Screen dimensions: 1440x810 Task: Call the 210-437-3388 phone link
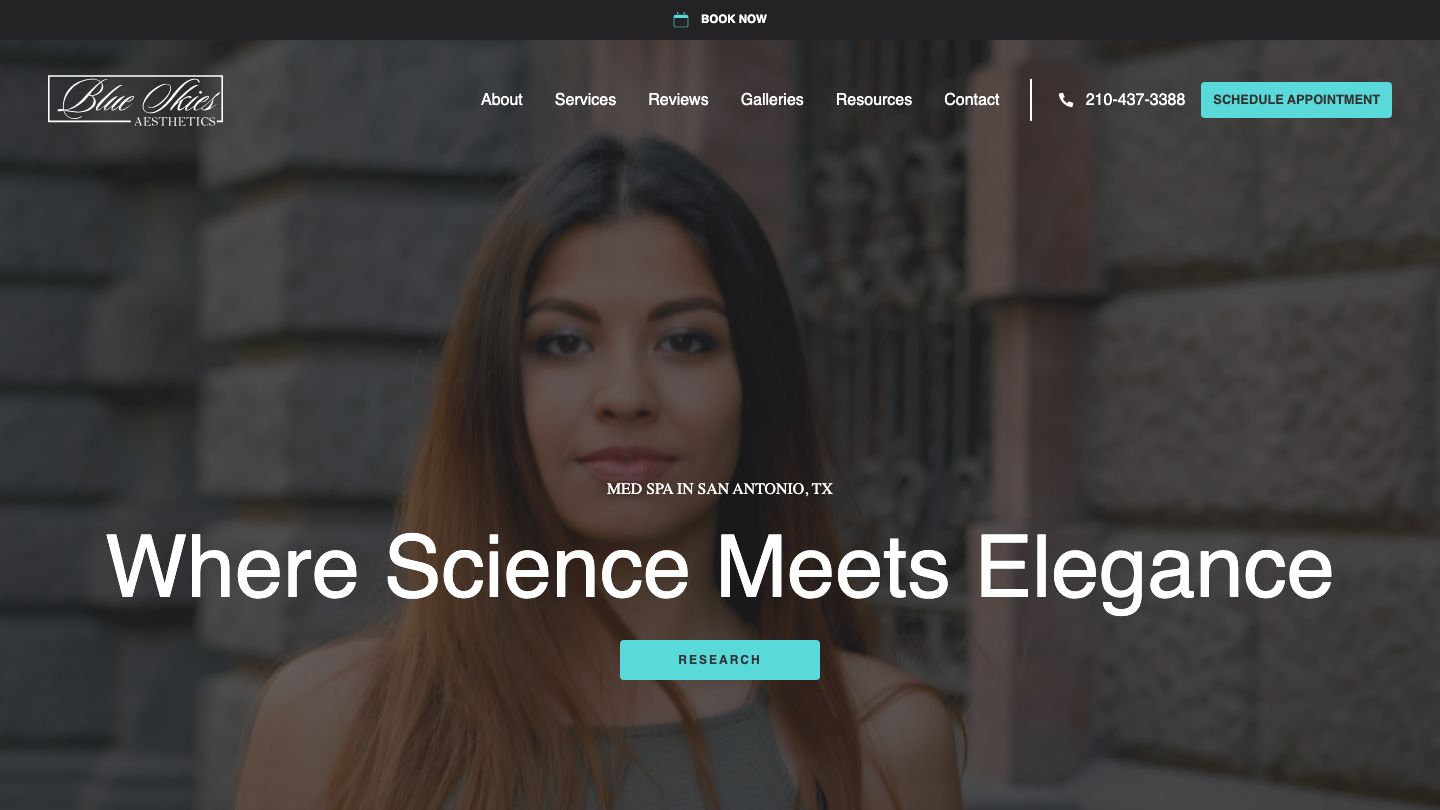(x=1135, y=100)
